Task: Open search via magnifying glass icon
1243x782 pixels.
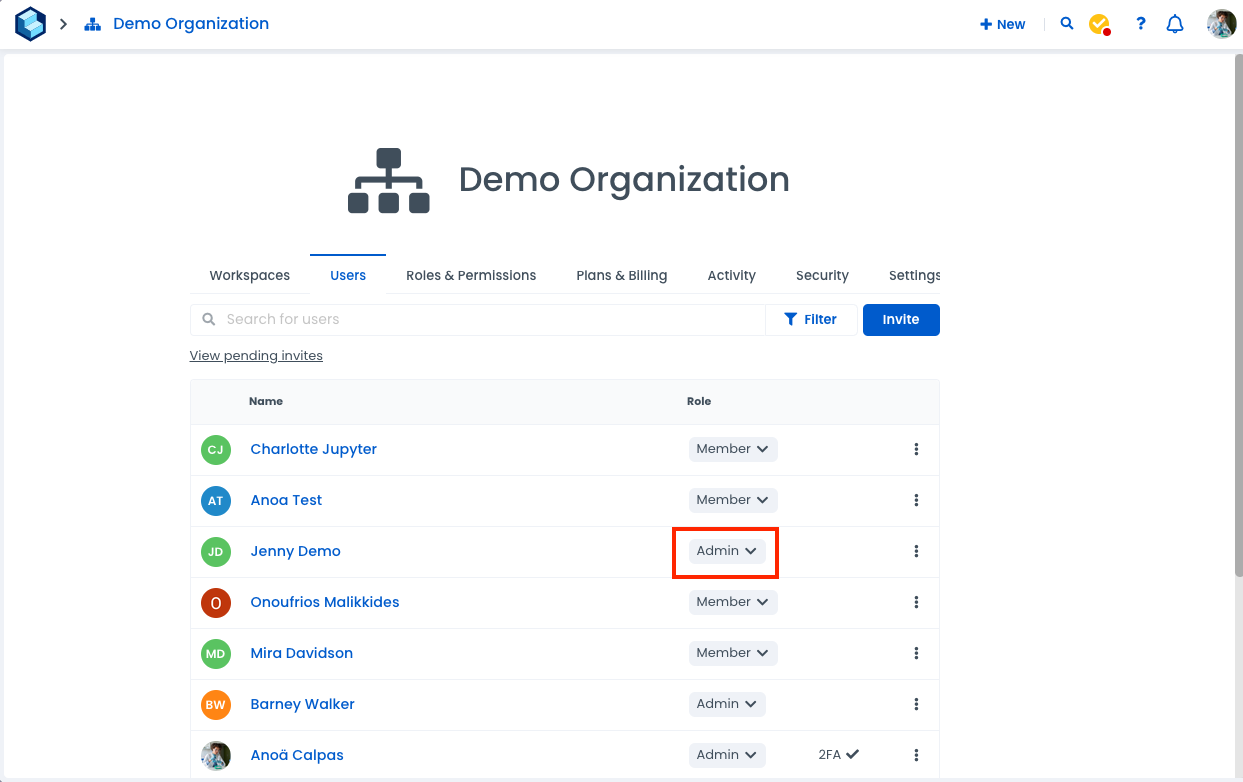Action: [1067, 24]
